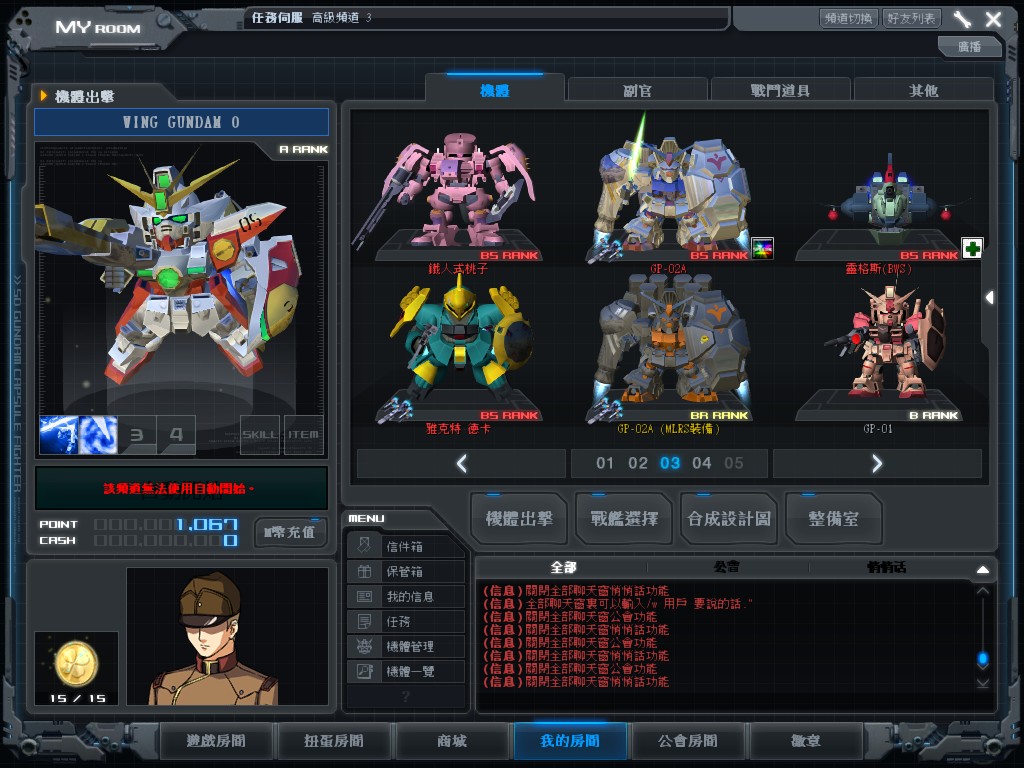The image size is (1024, 768).
Task: Open 好友列表 friends list
Action: (911, 18)
